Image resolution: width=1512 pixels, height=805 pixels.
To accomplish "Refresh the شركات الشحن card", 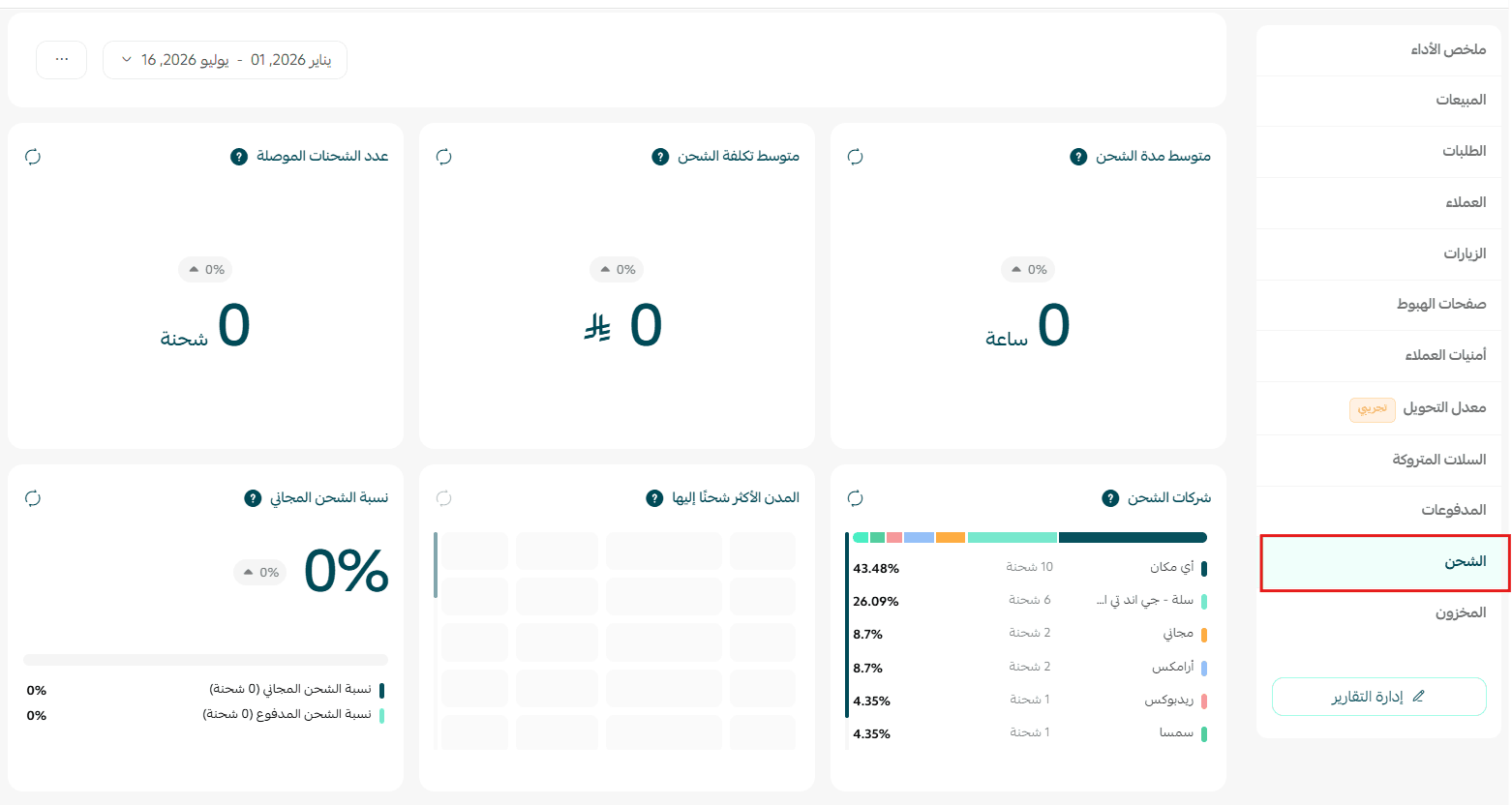I will (855, 498).
